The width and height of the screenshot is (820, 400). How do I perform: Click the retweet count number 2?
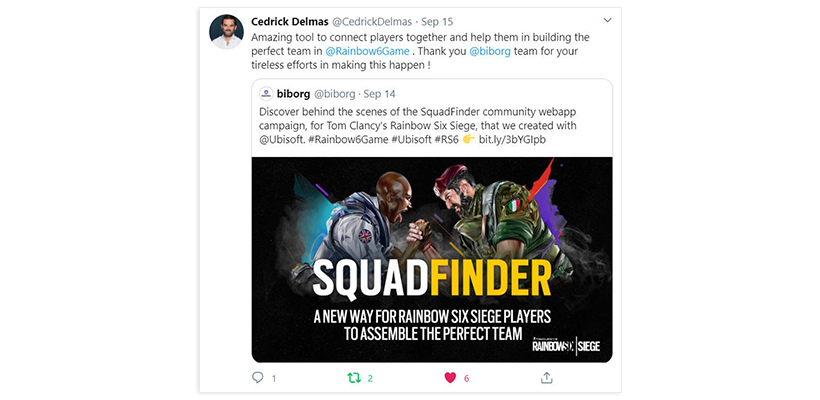[x=370, y=378]
